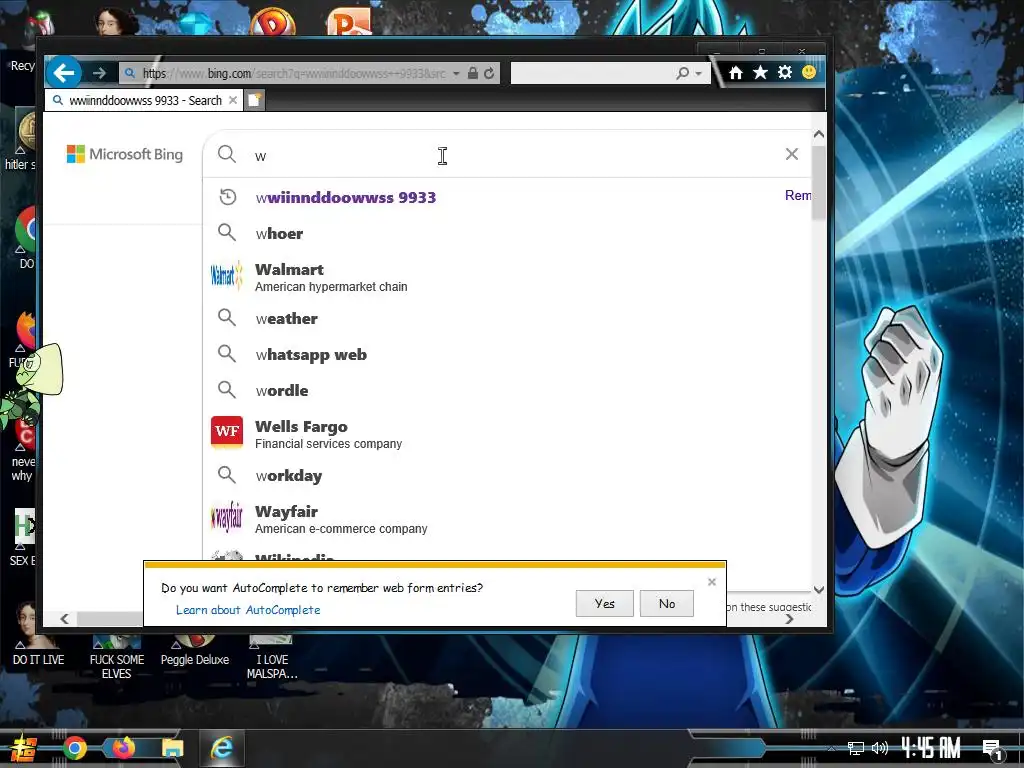
Task: Launch Firefox from the taskbar
Action: pyautogui.click(x=123, y=748)
